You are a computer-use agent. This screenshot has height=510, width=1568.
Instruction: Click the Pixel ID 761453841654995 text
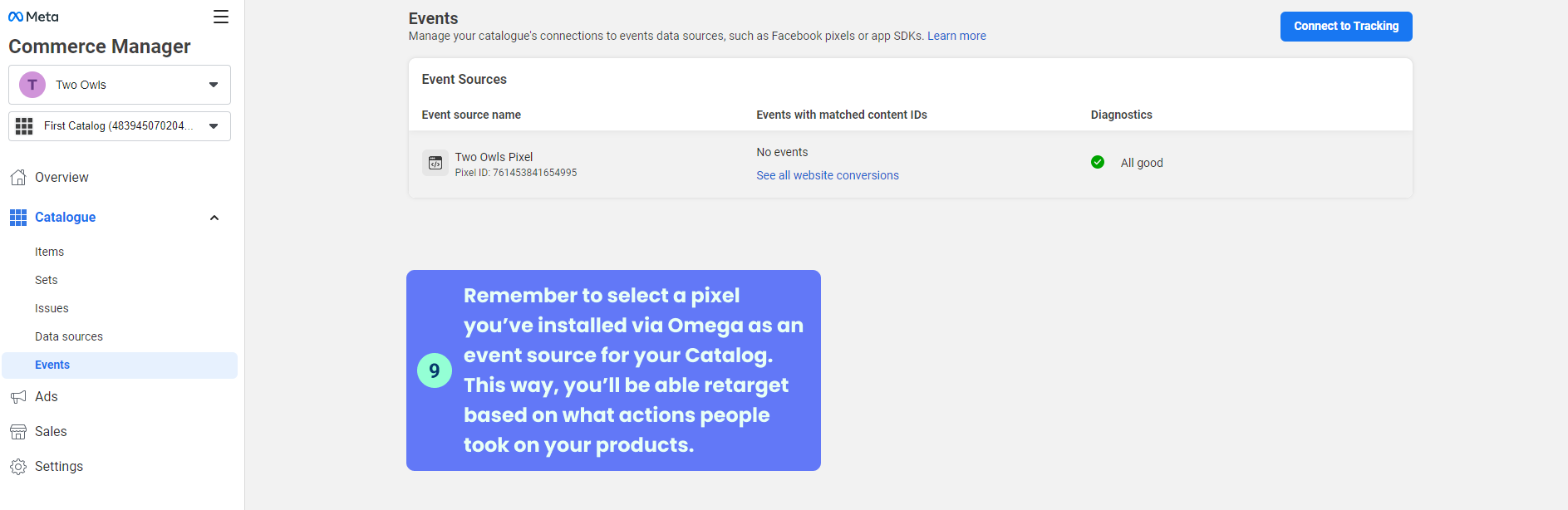(x=516, y=173)
